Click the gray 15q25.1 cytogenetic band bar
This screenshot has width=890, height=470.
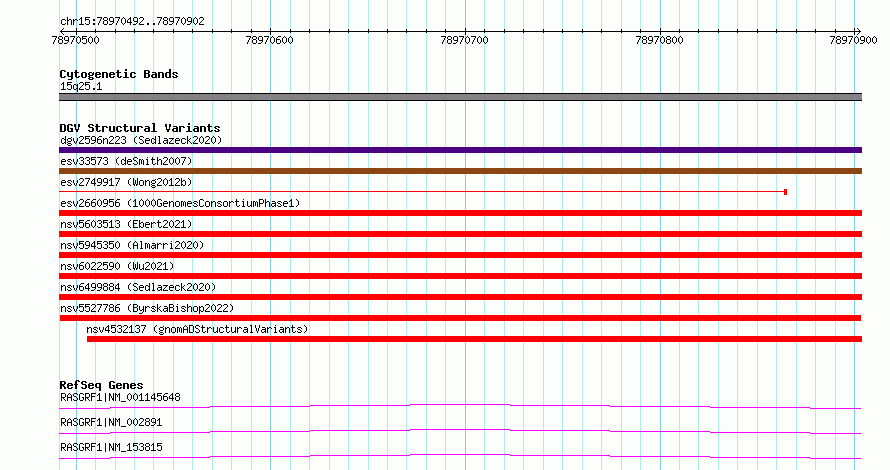460,97
